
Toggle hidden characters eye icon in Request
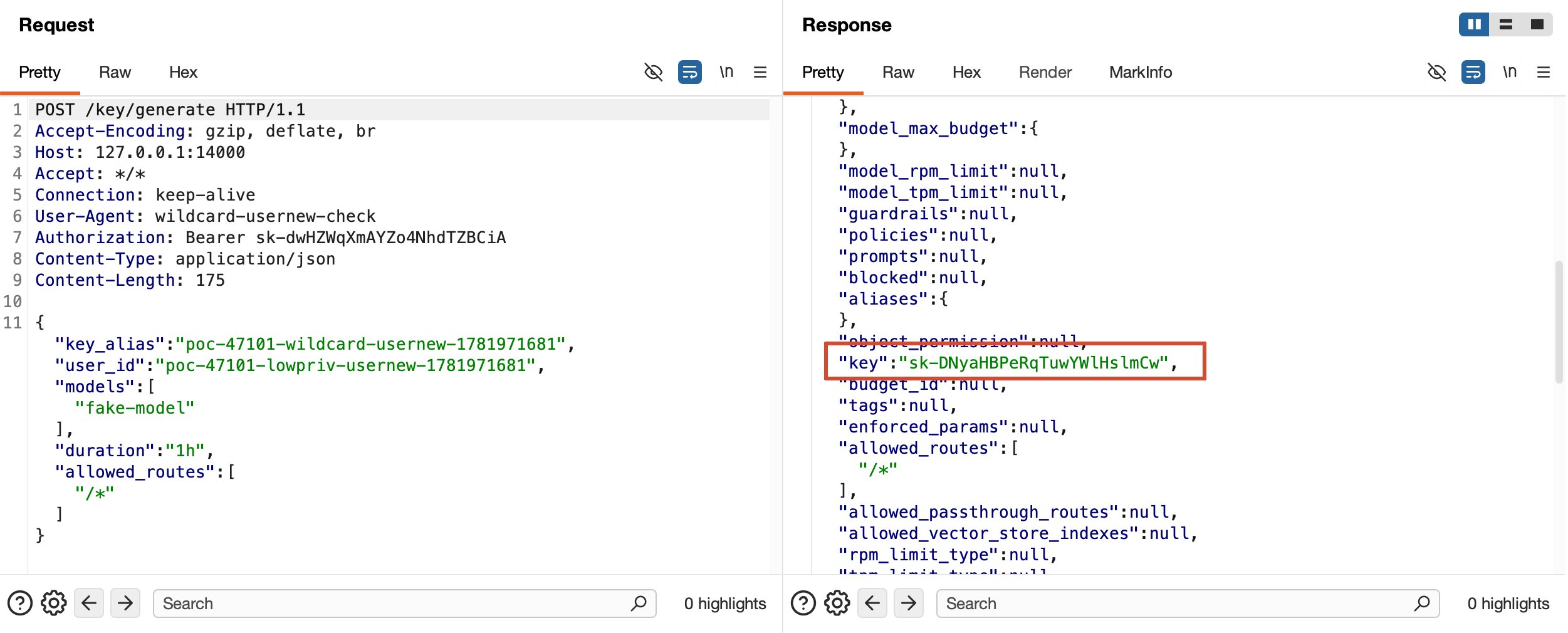pos(653,72)
